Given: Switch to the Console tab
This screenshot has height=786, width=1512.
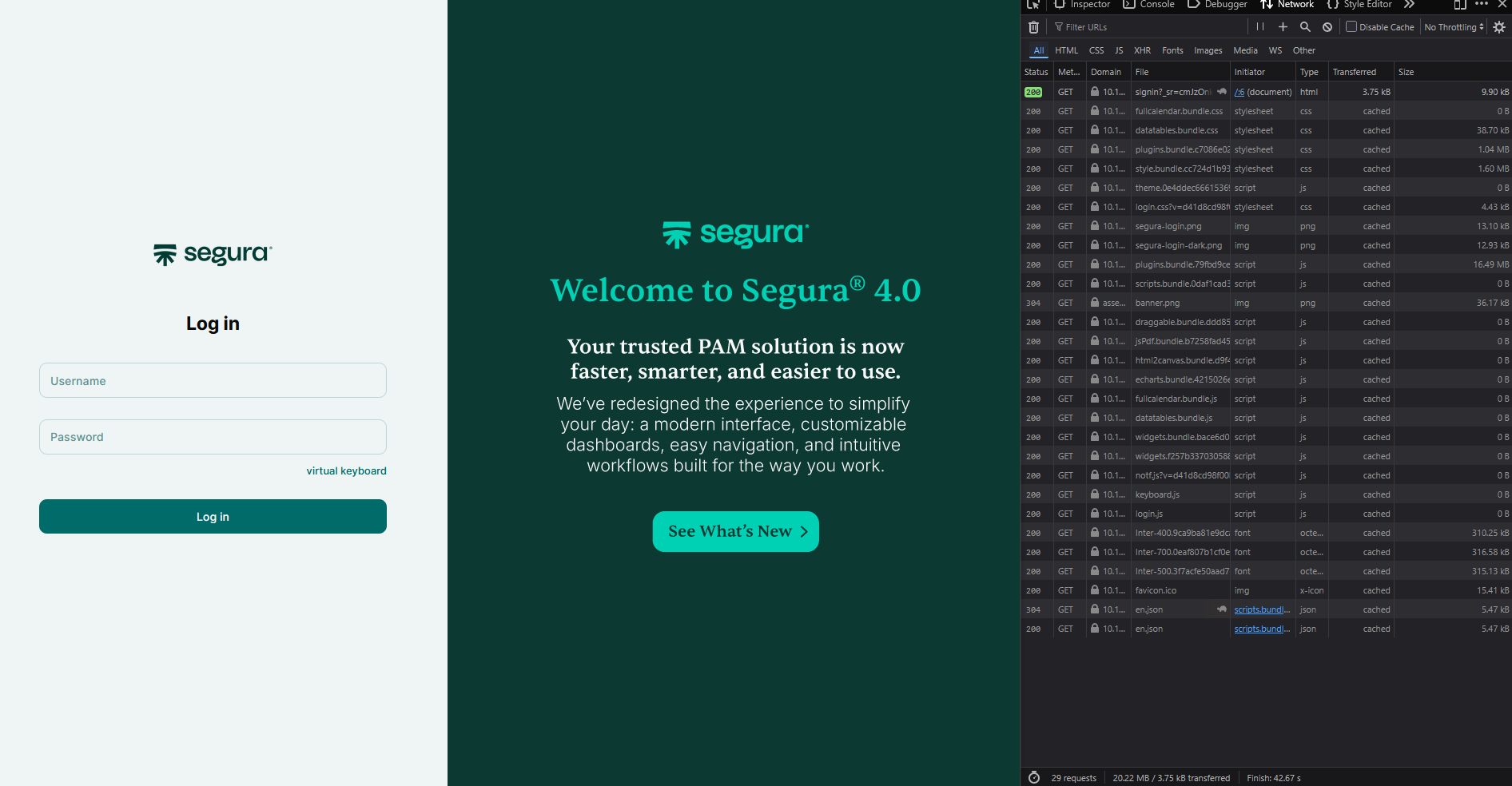Looking at the screenshot, I should [x=1149, y=5].
